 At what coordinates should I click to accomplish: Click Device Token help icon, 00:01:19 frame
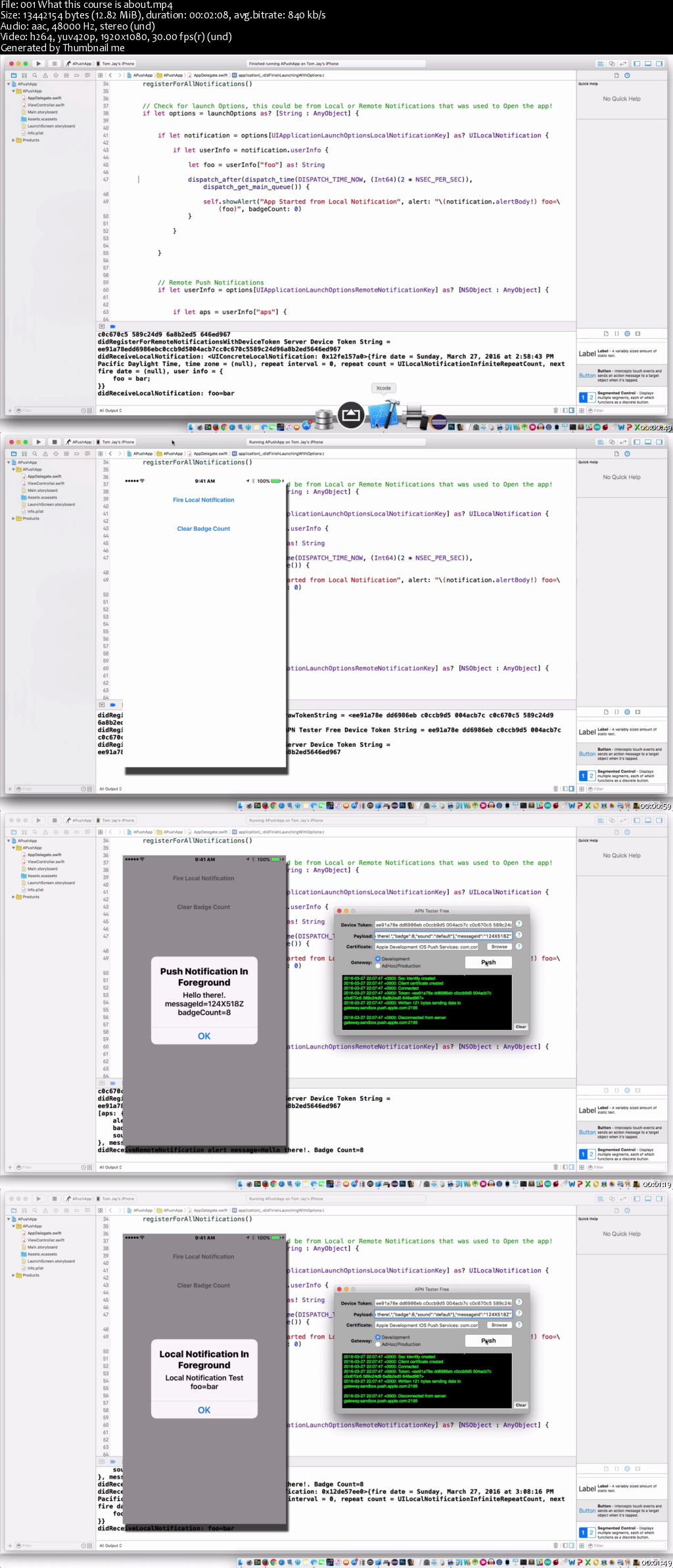(519, 924)
